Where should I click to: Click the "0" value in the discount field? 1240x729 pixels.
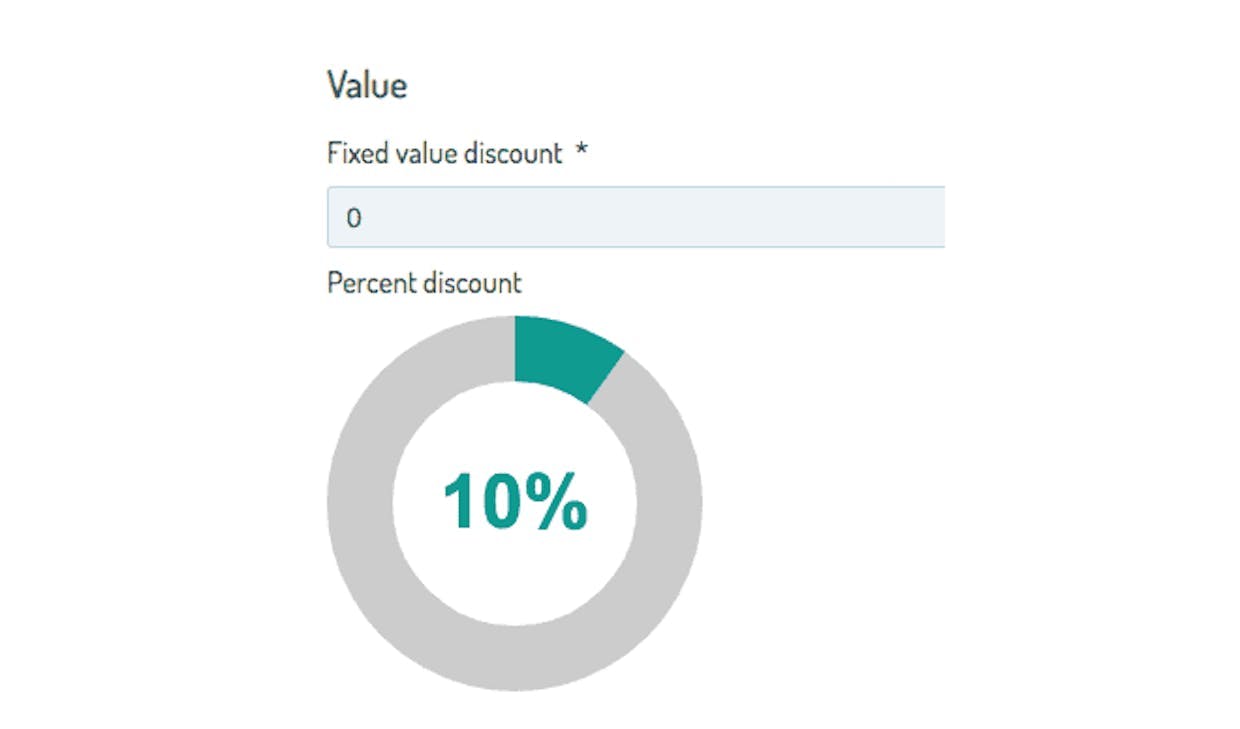point(353,218)
